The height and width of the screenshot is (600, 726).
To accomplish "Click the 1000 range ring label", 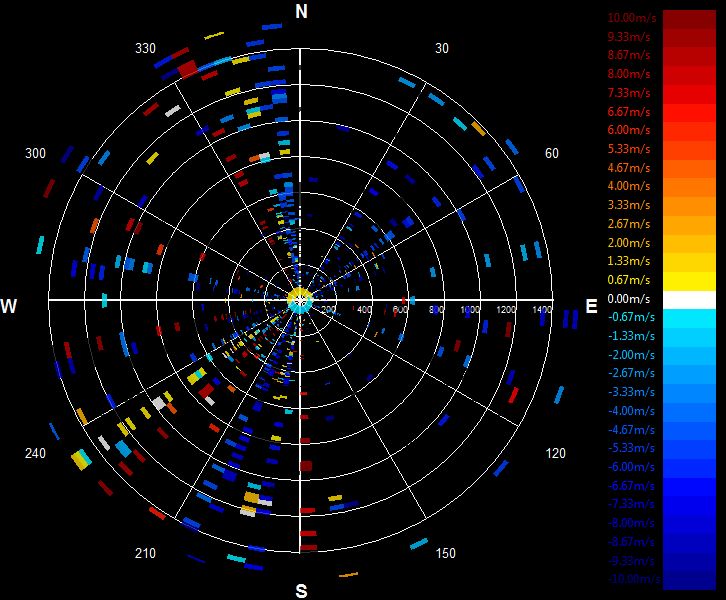I will (470, 309).
